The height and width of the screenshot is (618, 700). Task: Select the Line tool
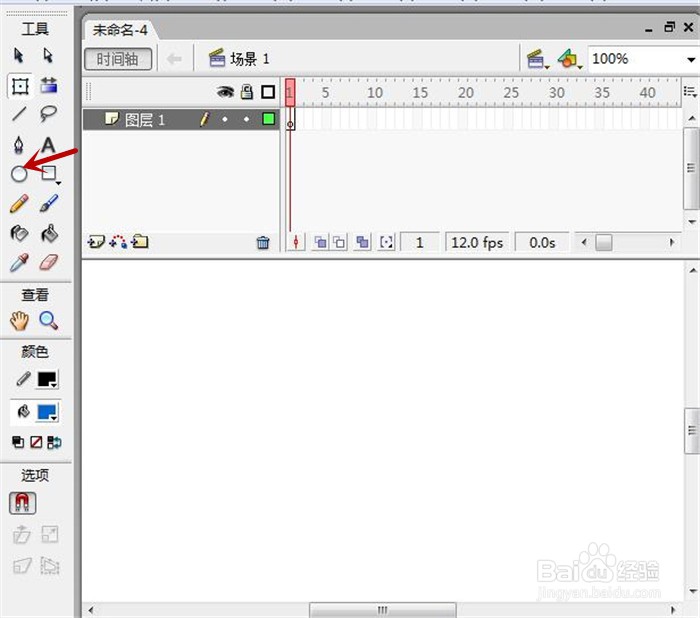coord(19,114)
